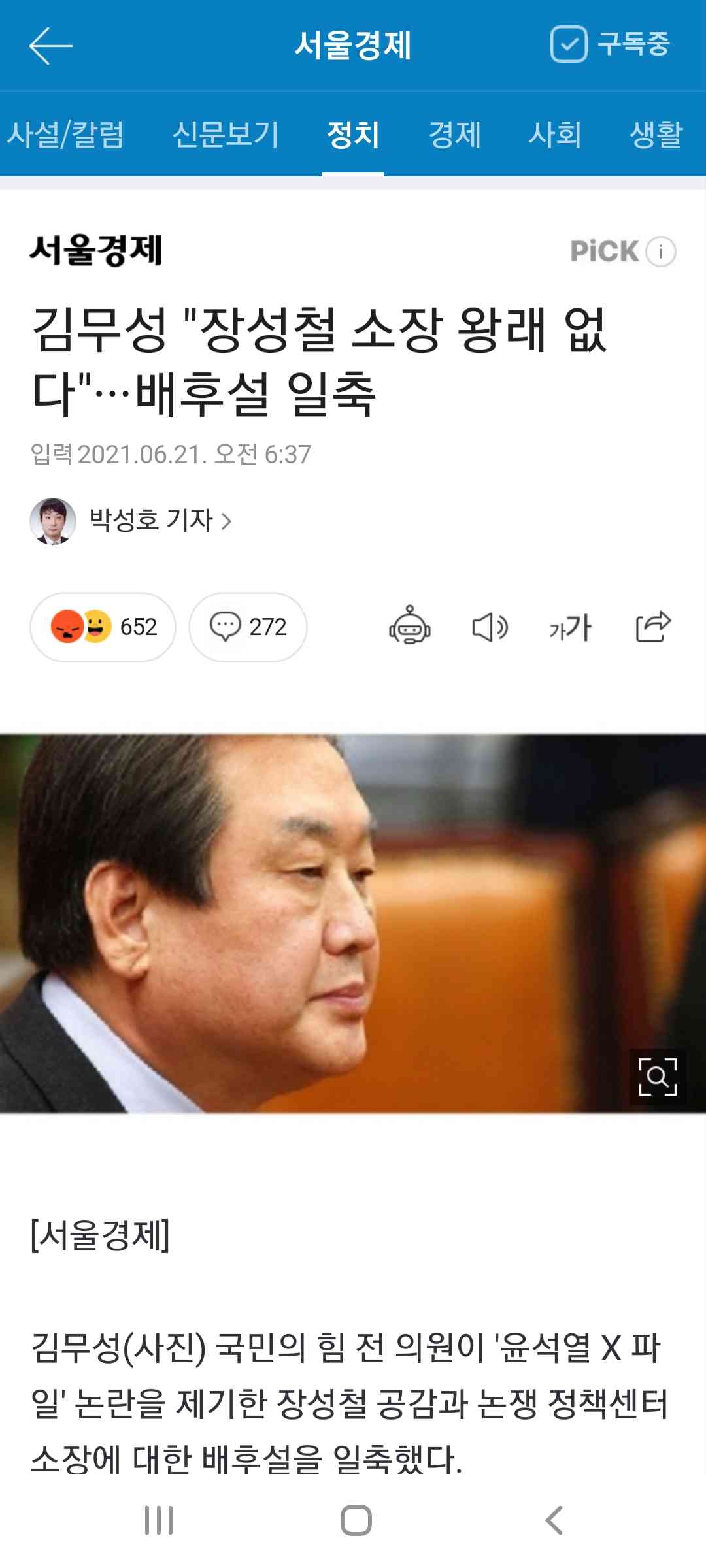
Task: Open the 신문보기 tab
Action: pos(226,135)
